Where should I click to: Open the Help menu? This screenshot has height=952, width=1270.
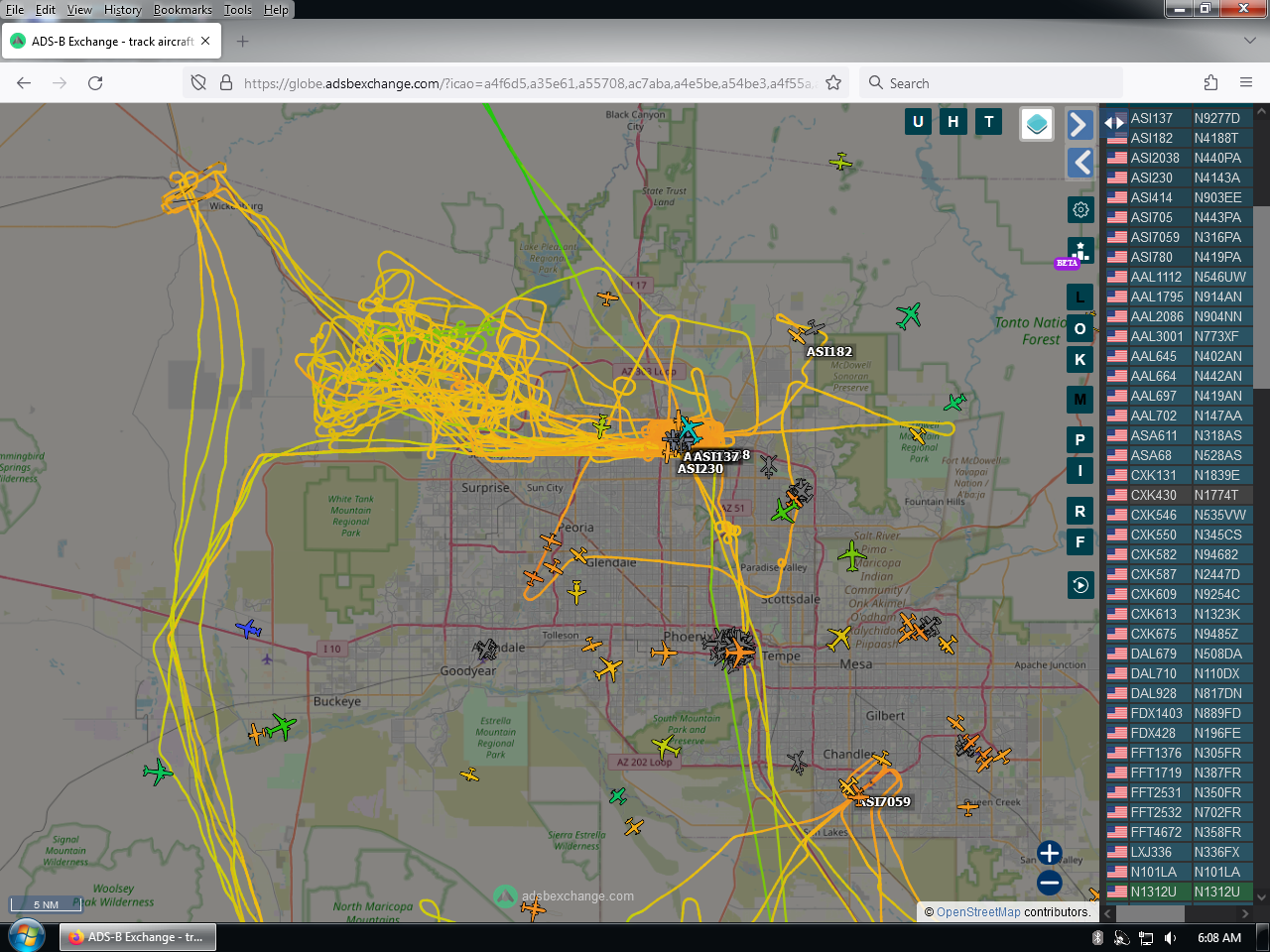coord(276,10)
